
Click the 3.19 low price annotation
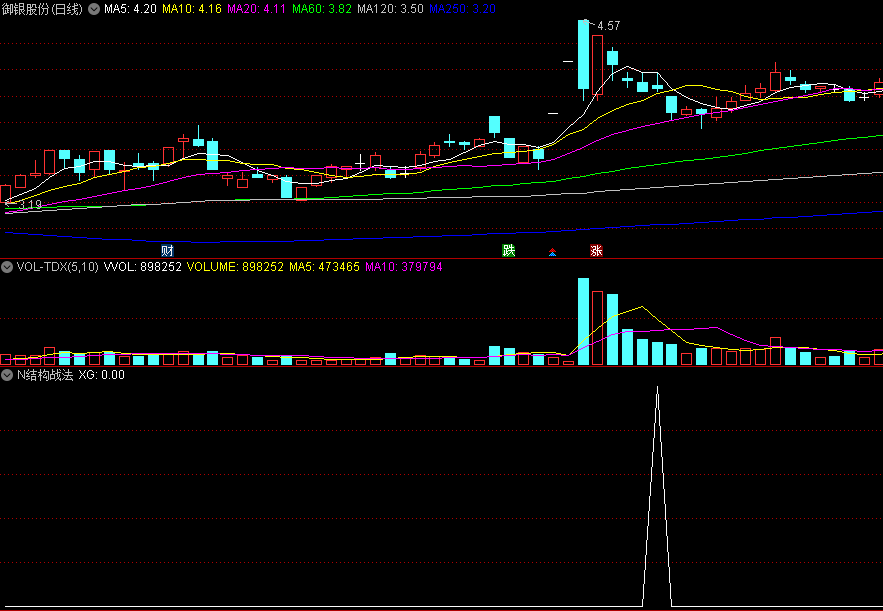30,205
